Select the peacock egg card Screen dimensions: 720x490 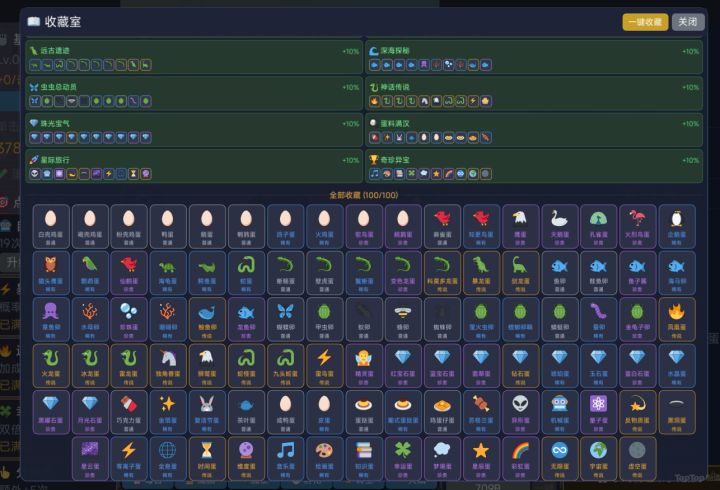click(598, 226)
